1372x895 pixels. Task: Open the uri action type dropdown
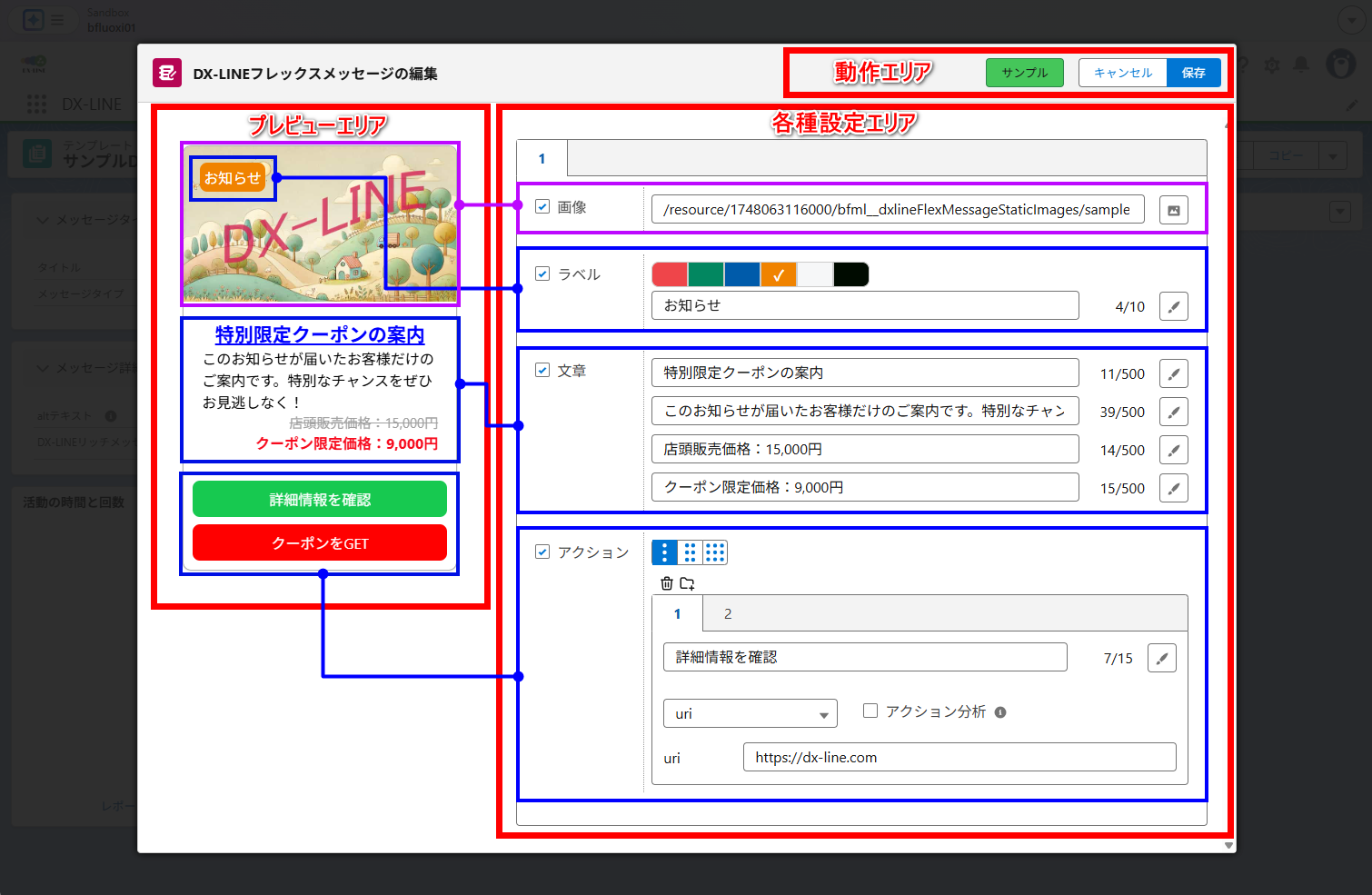(750, 713)
